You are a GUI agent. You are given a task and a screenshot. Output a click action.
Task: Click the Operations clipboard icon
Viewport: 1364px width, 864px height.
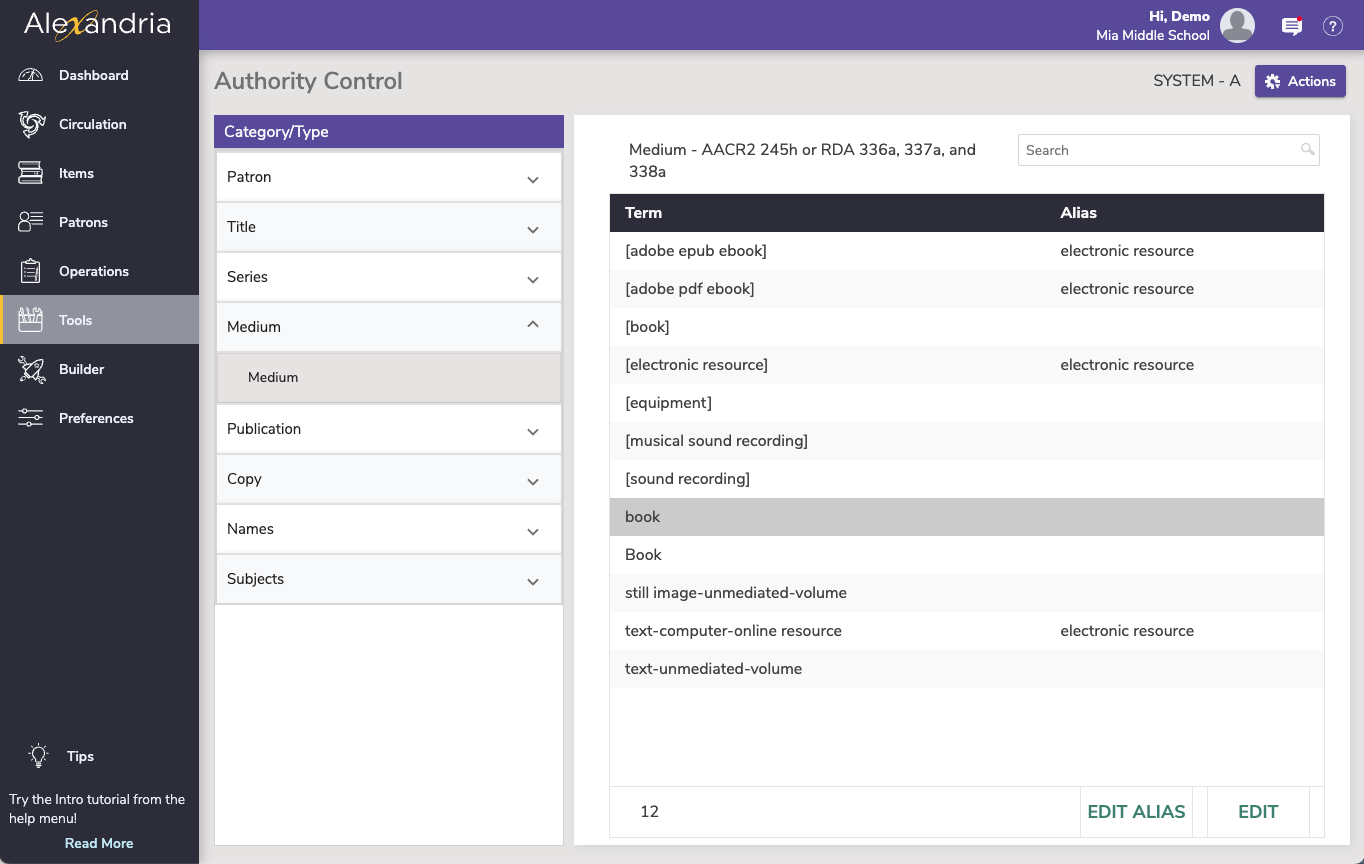click(x=31, y=271)
